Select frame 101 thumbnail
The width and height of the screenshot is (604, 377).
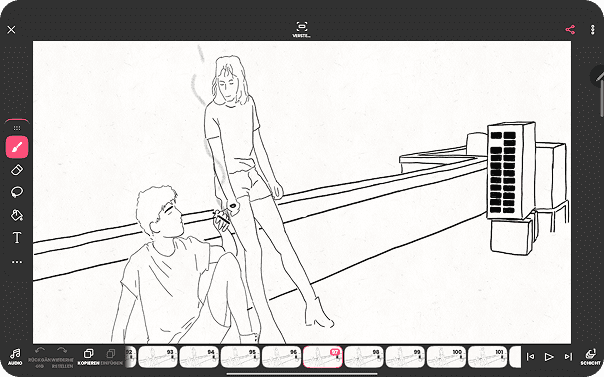pyautogui.click(x=488, y=357)
